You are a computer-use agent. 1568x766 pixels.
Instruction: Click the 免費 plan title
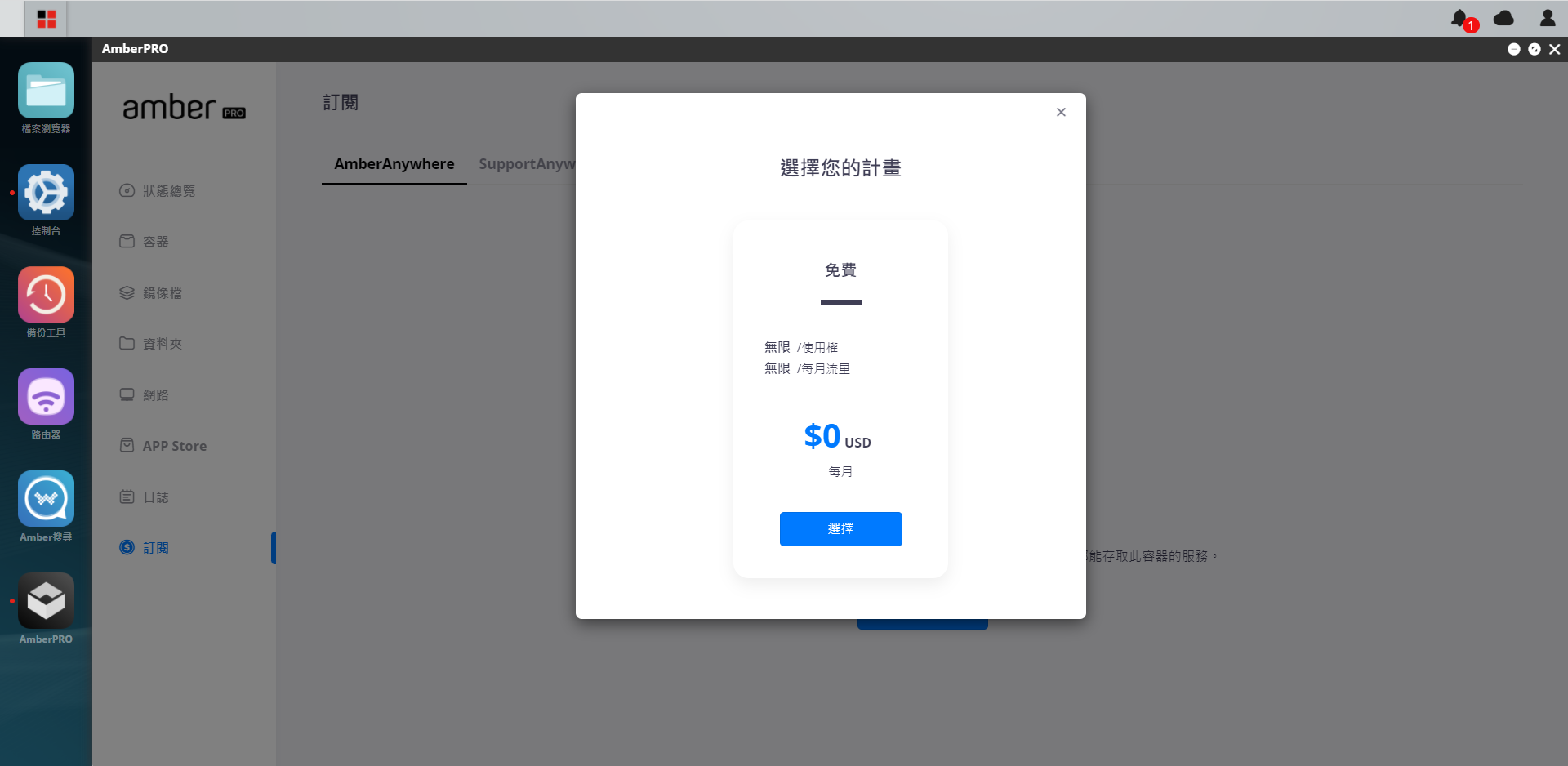(x=840, y=269)
